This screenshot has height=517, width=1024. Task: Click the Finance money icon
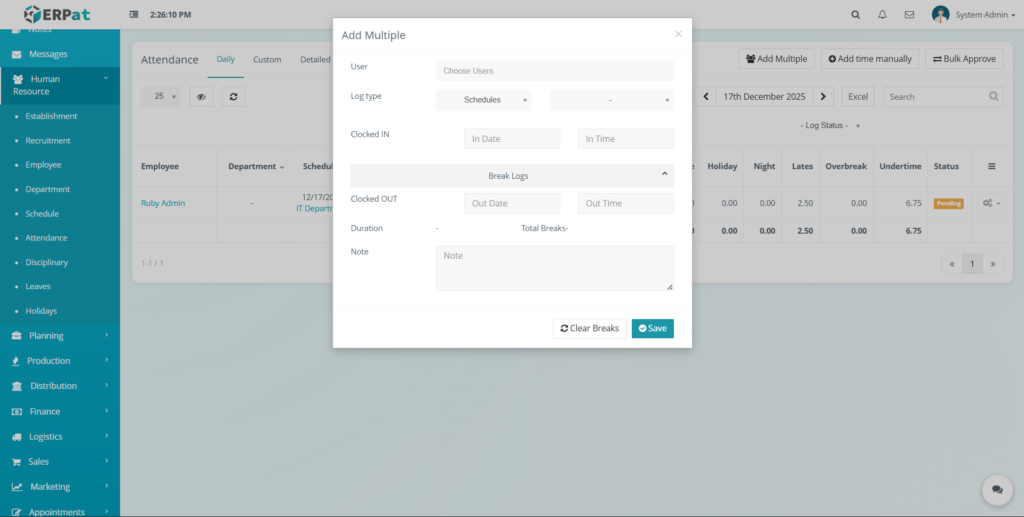point(17,412)
